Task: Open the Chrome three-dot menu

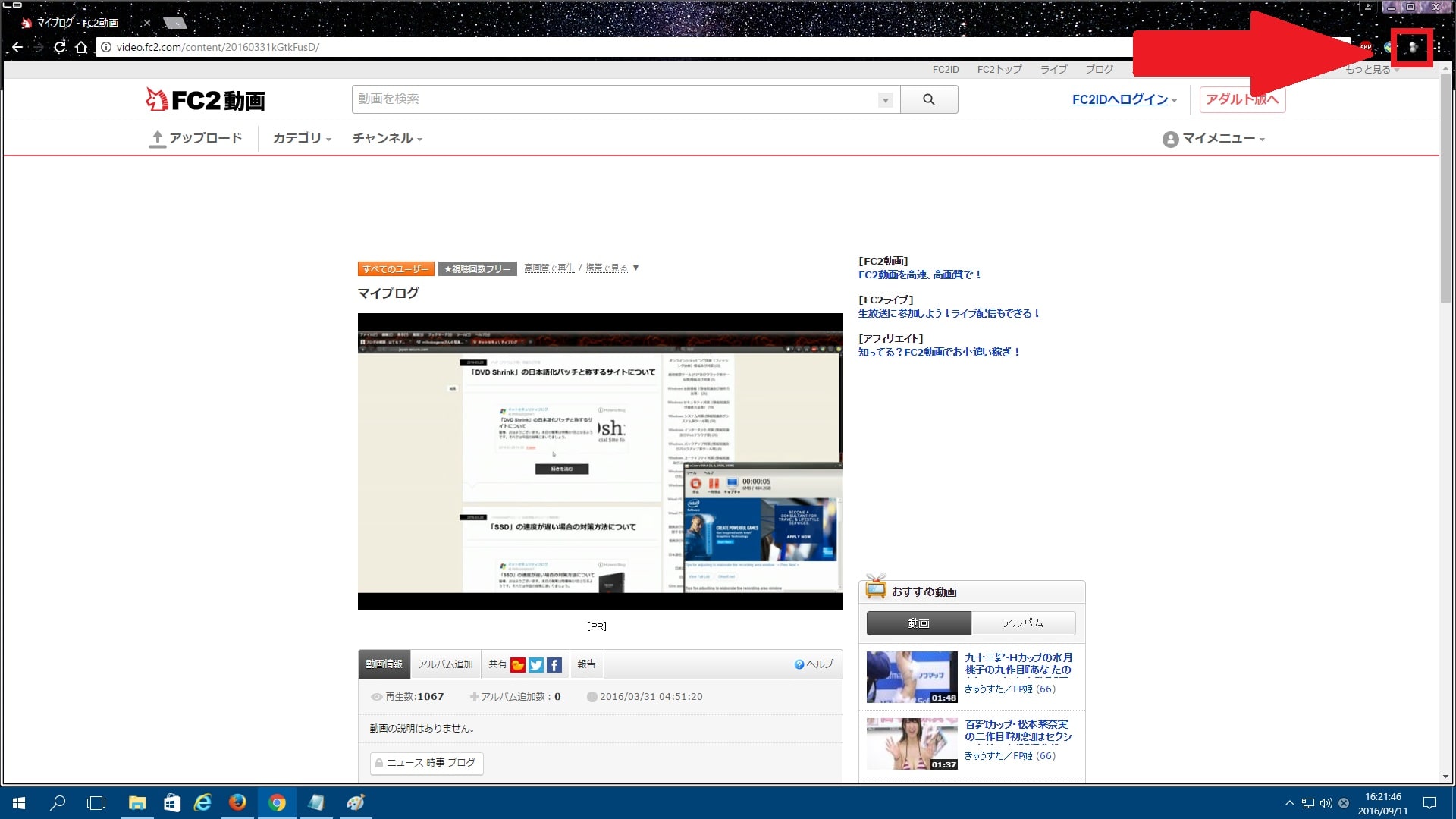Action: coord(1438,47)
